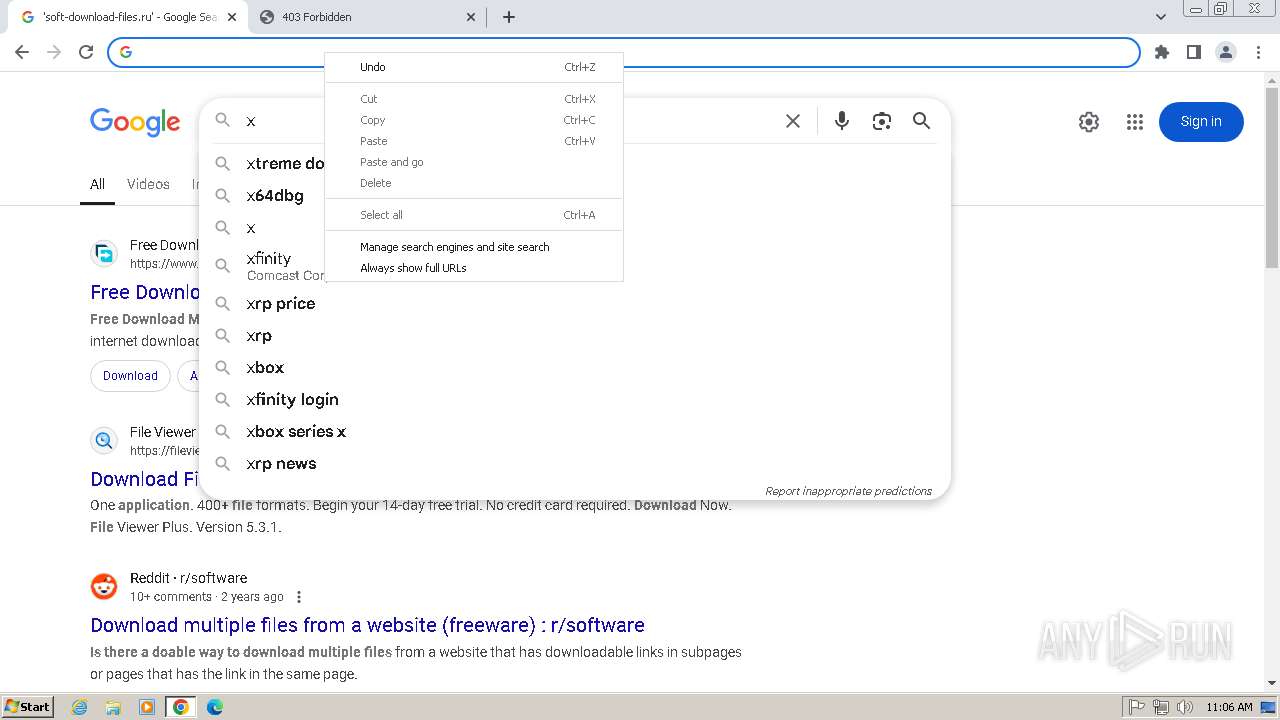Clear the search box with the X
This screenshot has width=1280, height=720.
(793, 121)
